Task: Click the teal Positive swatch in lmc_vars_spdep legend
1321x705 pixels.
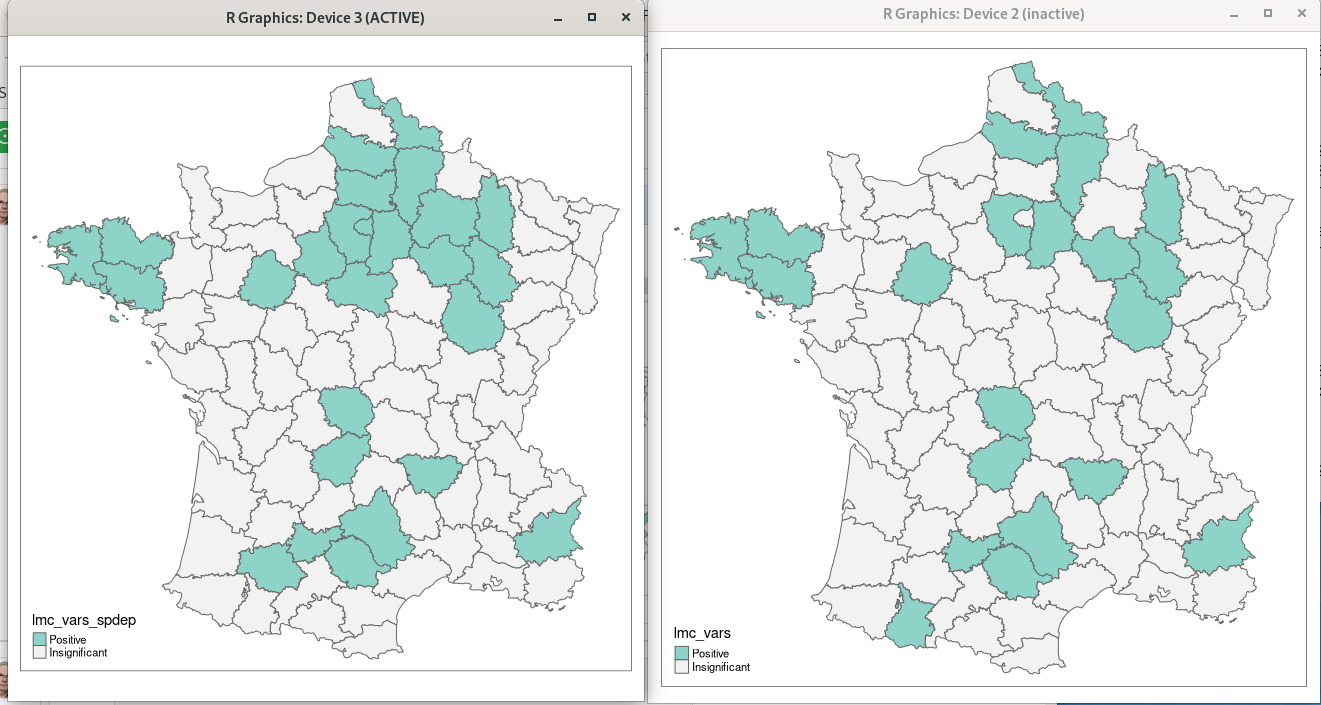Action: coord(40,637)
